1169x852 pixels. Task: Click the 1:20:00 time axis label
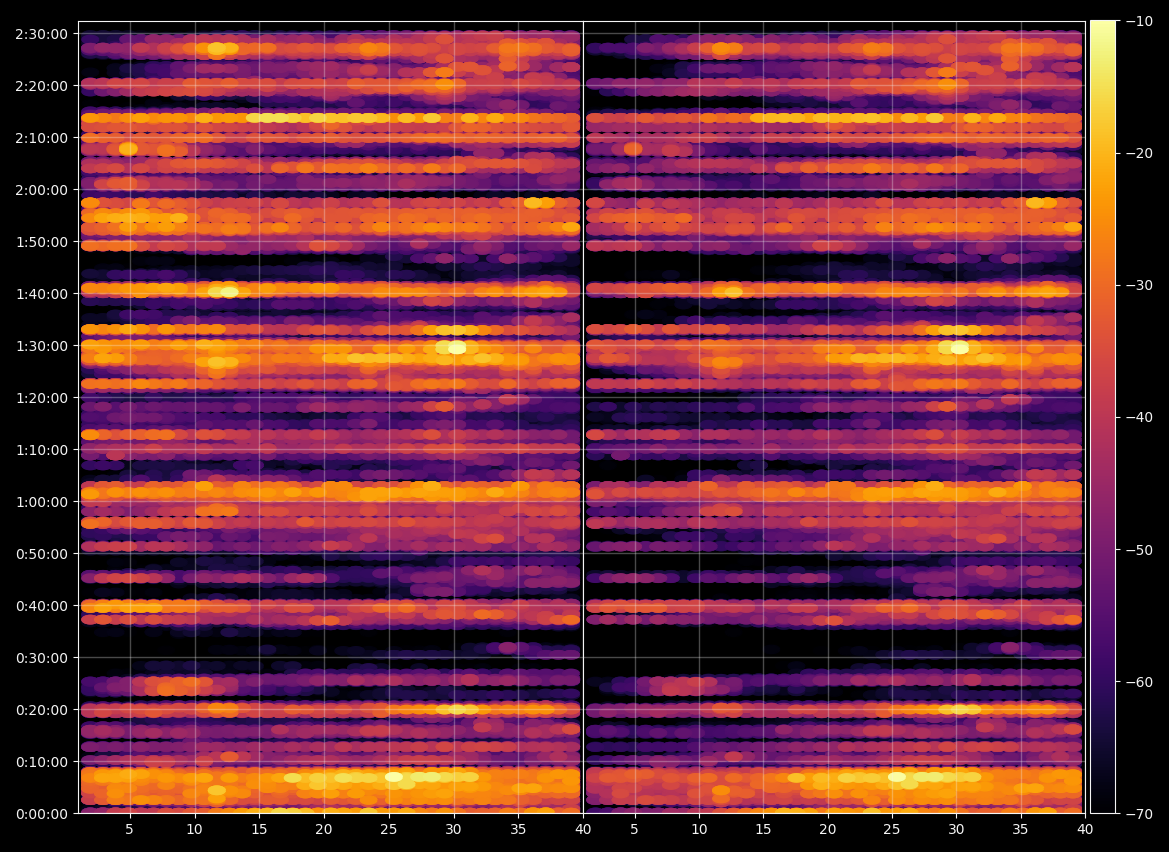[x=41, y=398]
